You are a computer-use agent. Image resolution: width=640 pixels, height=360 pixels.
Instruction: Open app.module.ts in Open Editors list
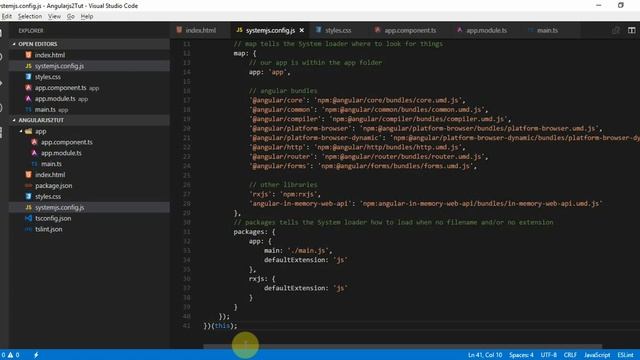(x=55, y=99)
